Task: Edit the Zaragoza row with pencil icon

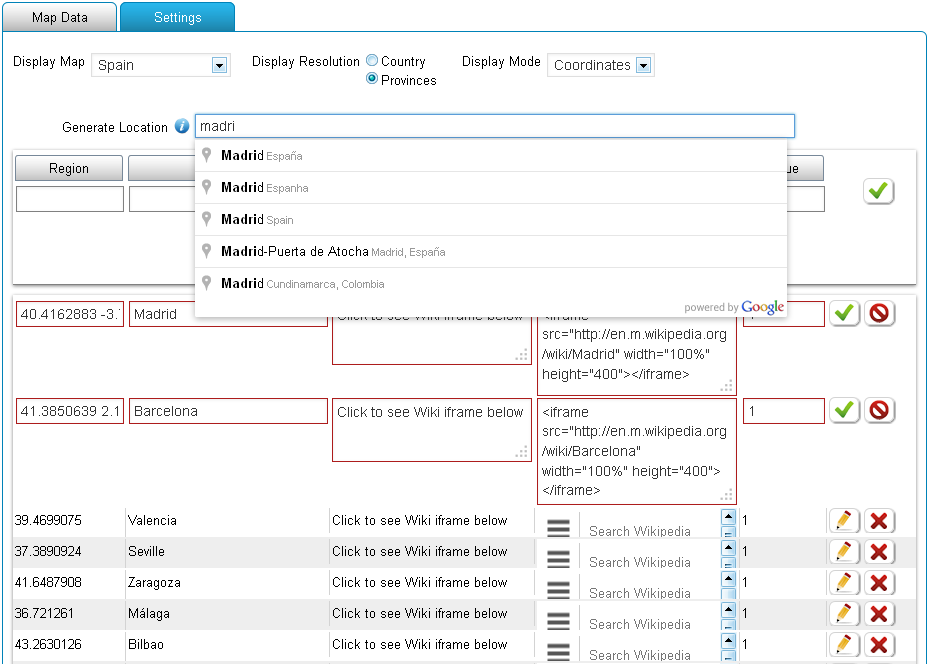Action: tap(844, 583)
